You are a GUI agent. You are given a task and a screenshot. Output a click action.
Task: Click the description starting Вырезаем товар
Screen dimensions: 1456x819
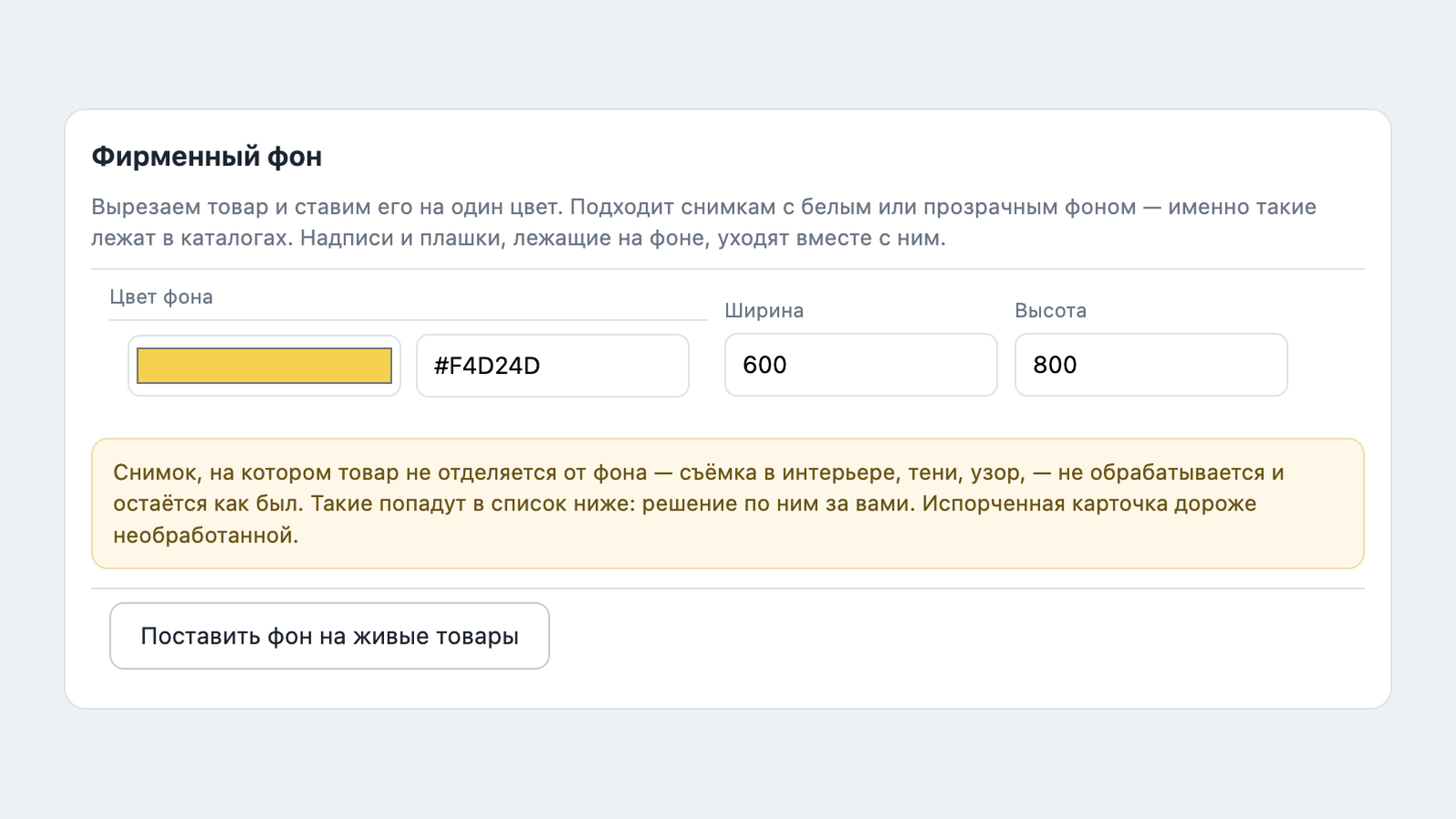pos(703,222)
